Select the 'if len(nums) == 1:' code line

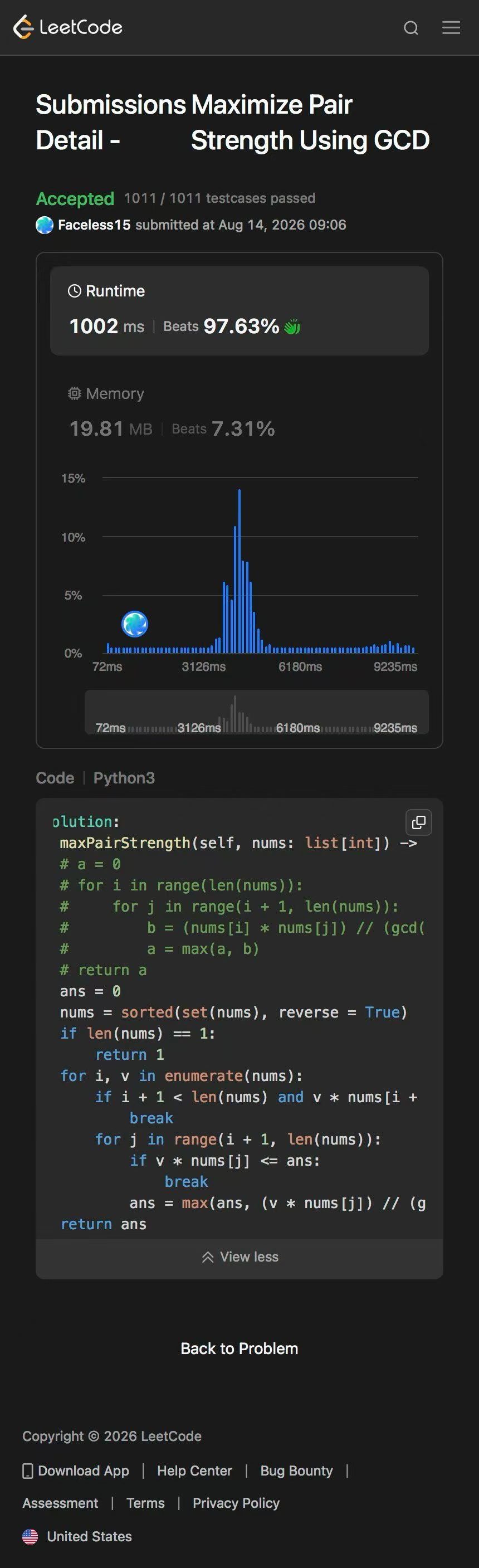pyautogui.click(x=138, y=1034)
